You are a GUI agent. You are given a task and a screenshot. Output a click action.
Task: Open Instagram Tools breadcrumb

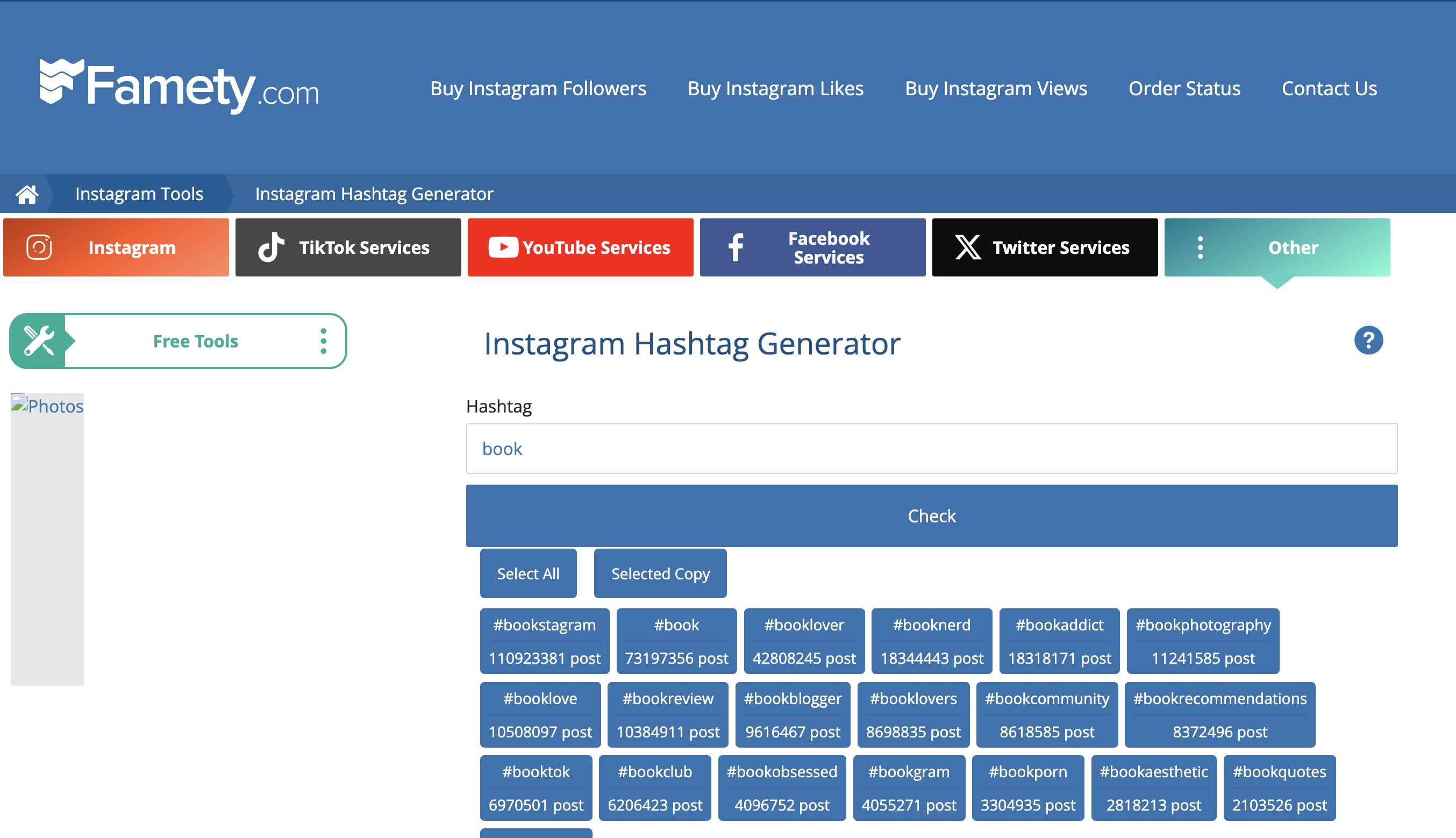139,194
